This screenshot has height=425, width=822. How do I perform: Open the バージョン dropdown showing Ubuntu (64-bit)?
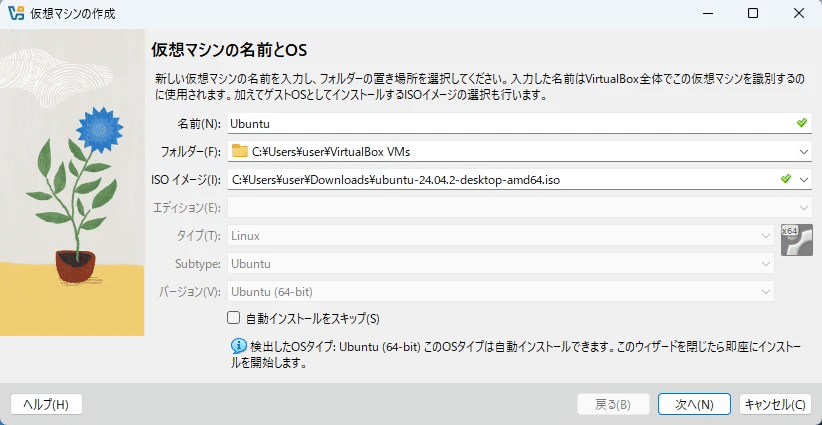501,291
